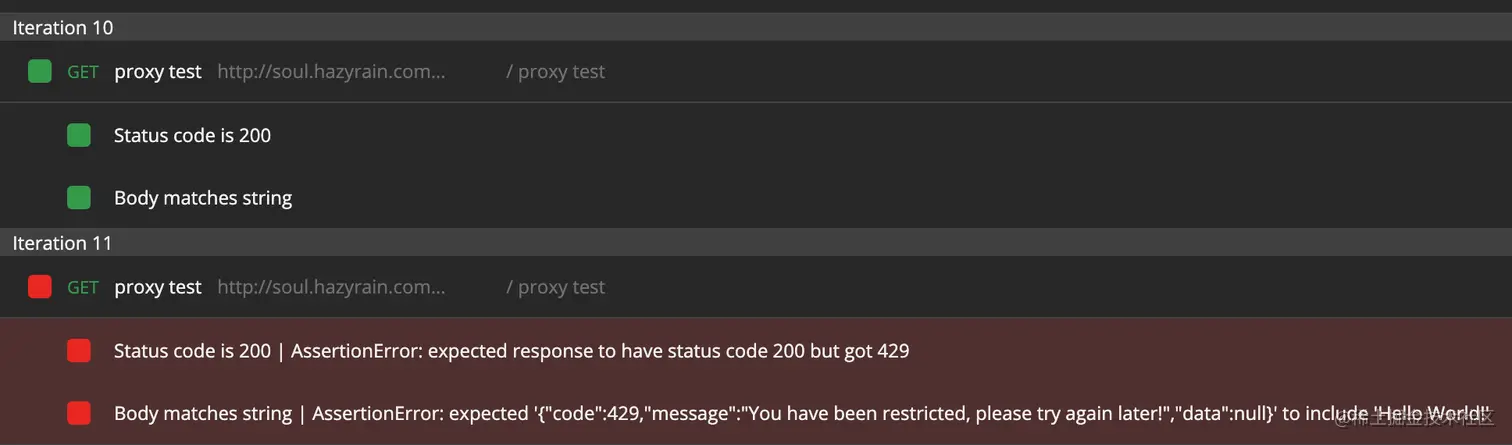Screen dimensions: 1512x445
Task: Click the GET method label in Iteration 11
Action: (83, 288)
